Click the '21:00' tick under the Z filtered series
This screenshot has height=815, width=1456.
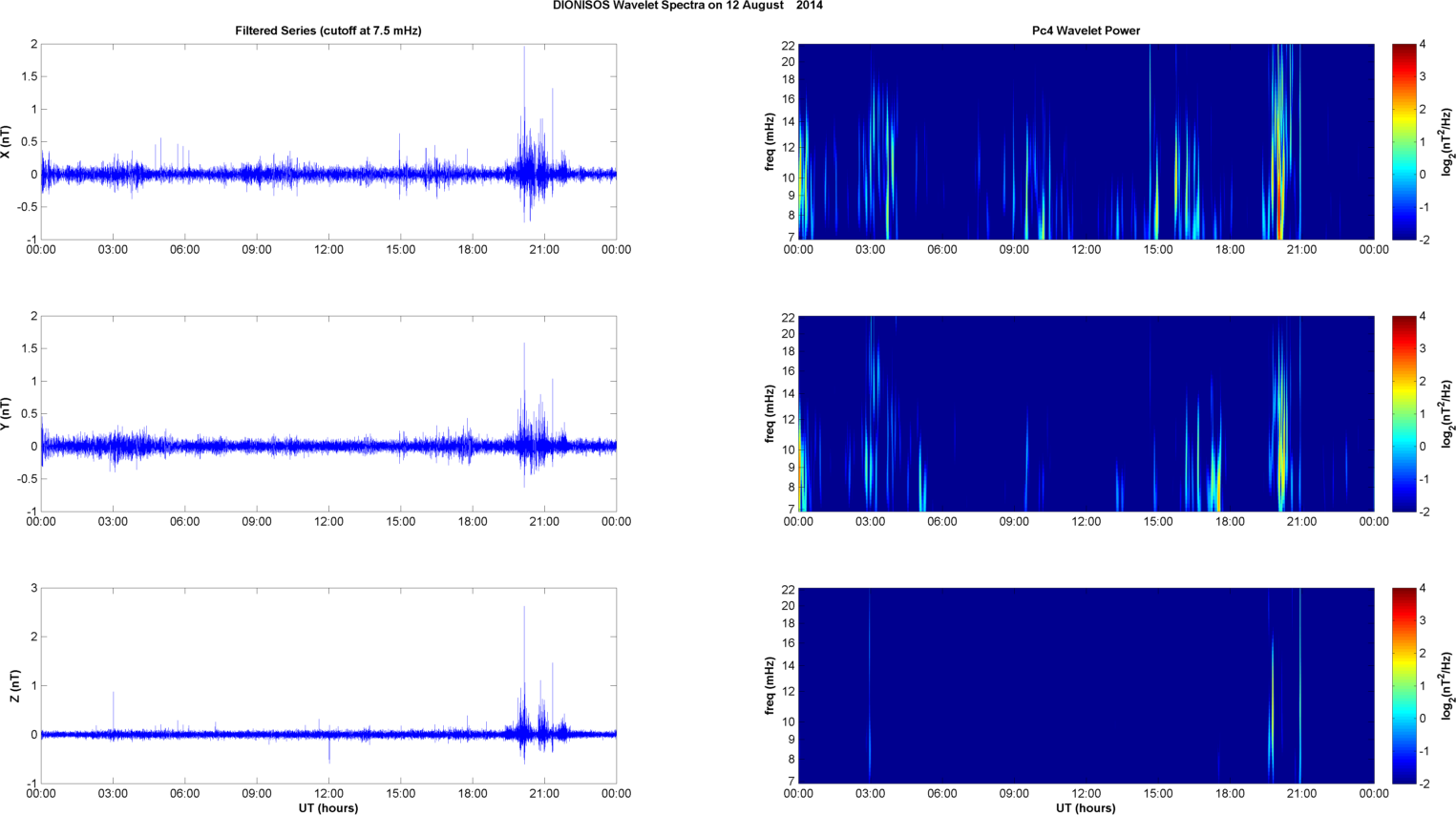click(x=544, y=793)
